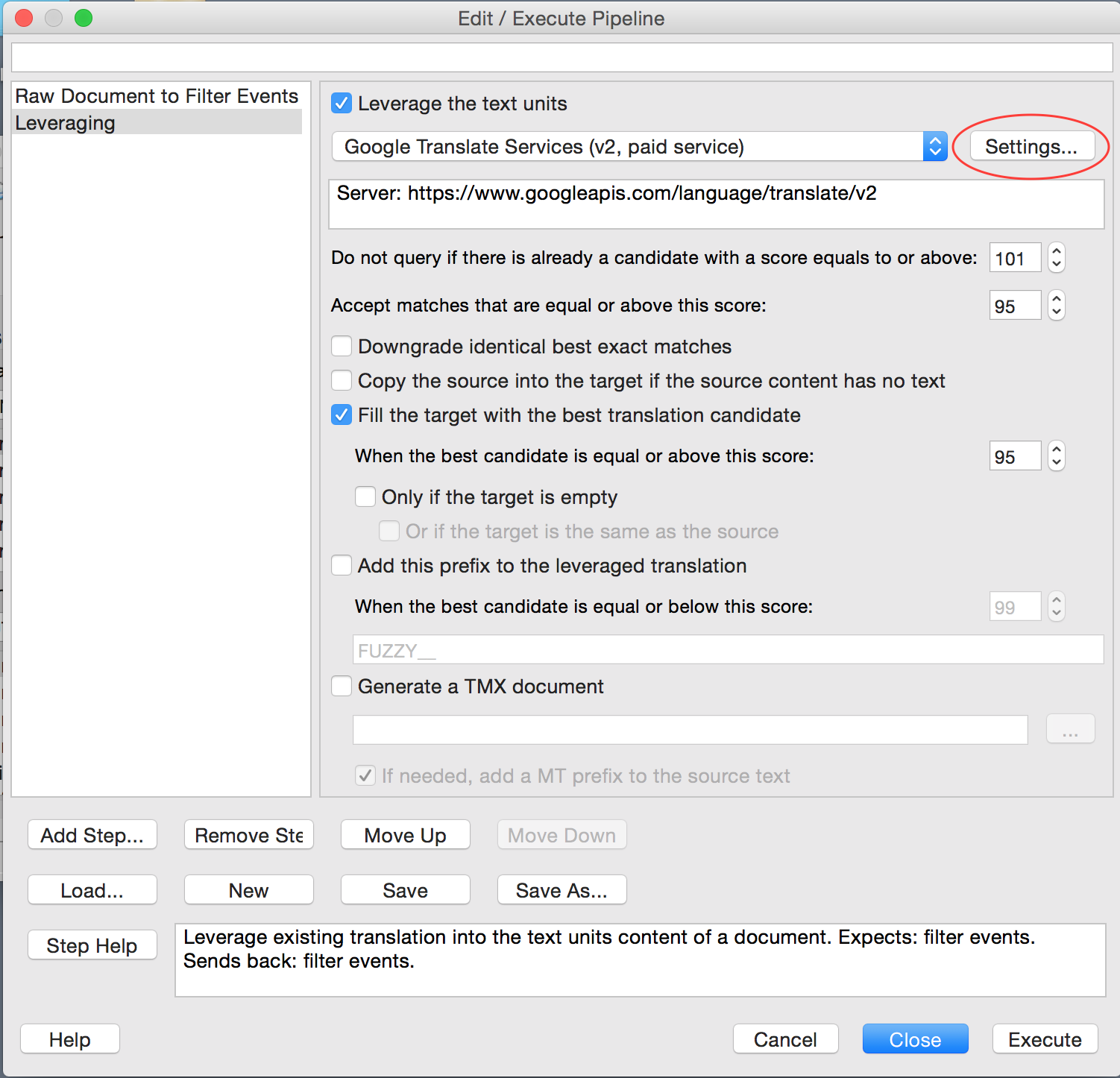Expand the Google Translate Services dropdown

pos(934,146)
